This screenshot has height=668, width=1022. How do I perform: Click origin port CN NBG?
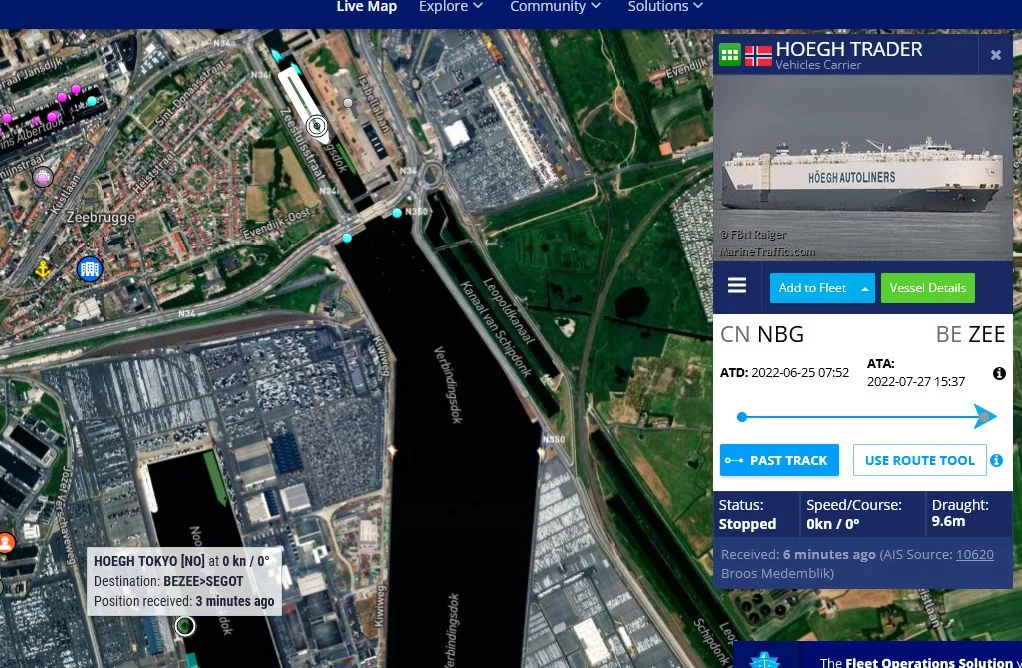pyautogui.click(x=762, y=334)
